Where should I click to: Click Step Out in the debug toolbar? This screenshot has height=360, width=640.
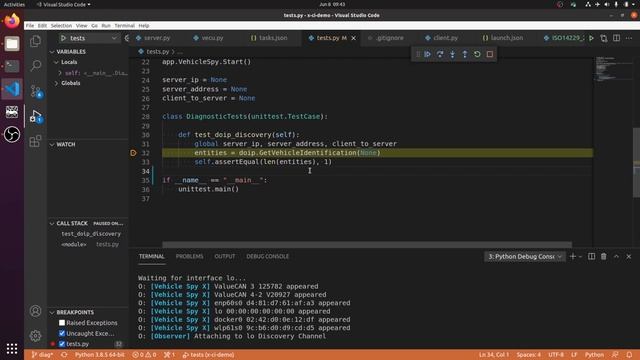pos(464,54)
